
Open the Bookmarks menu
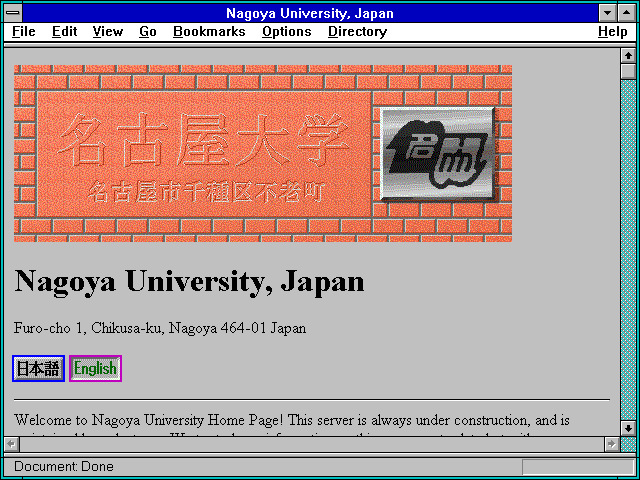coord(209,32)
